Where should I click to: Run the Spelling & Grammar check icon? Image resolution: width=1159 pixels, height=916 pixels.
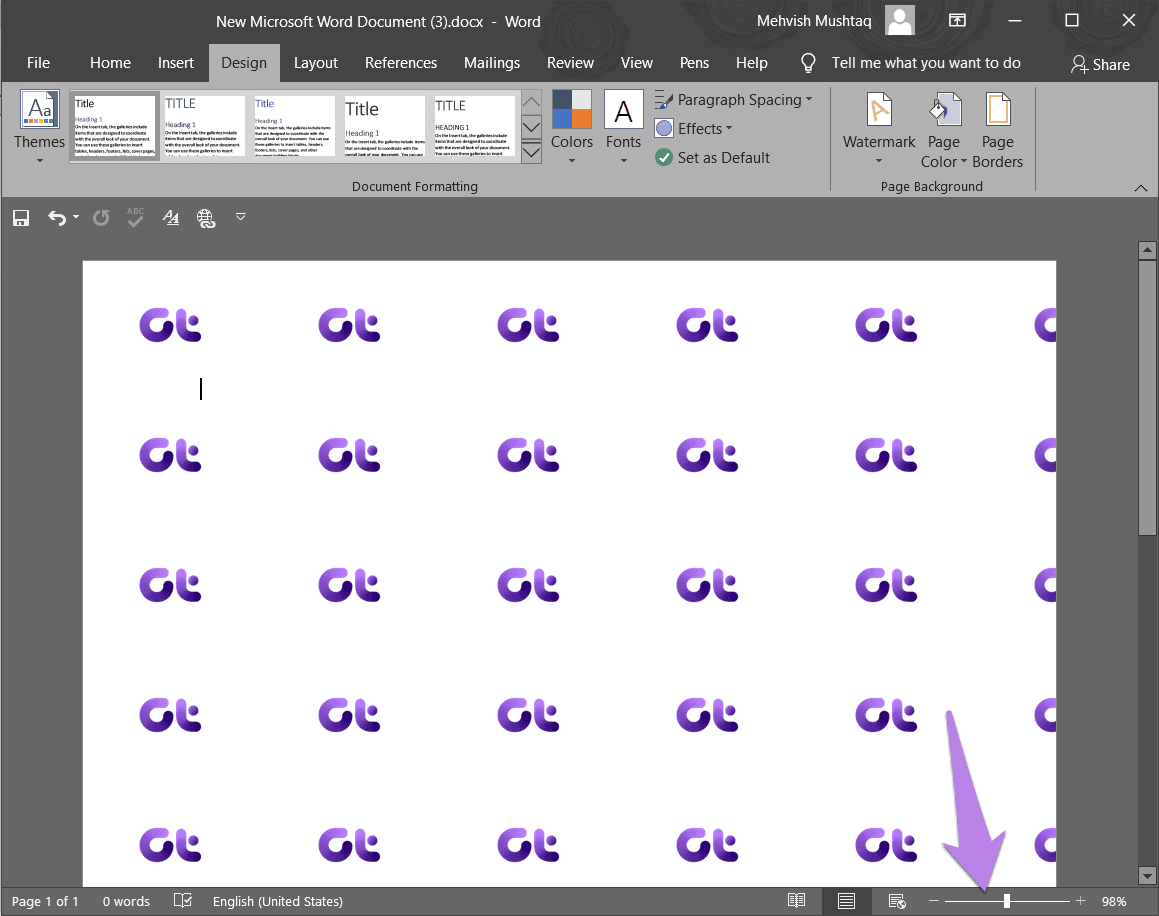(135, 217)
